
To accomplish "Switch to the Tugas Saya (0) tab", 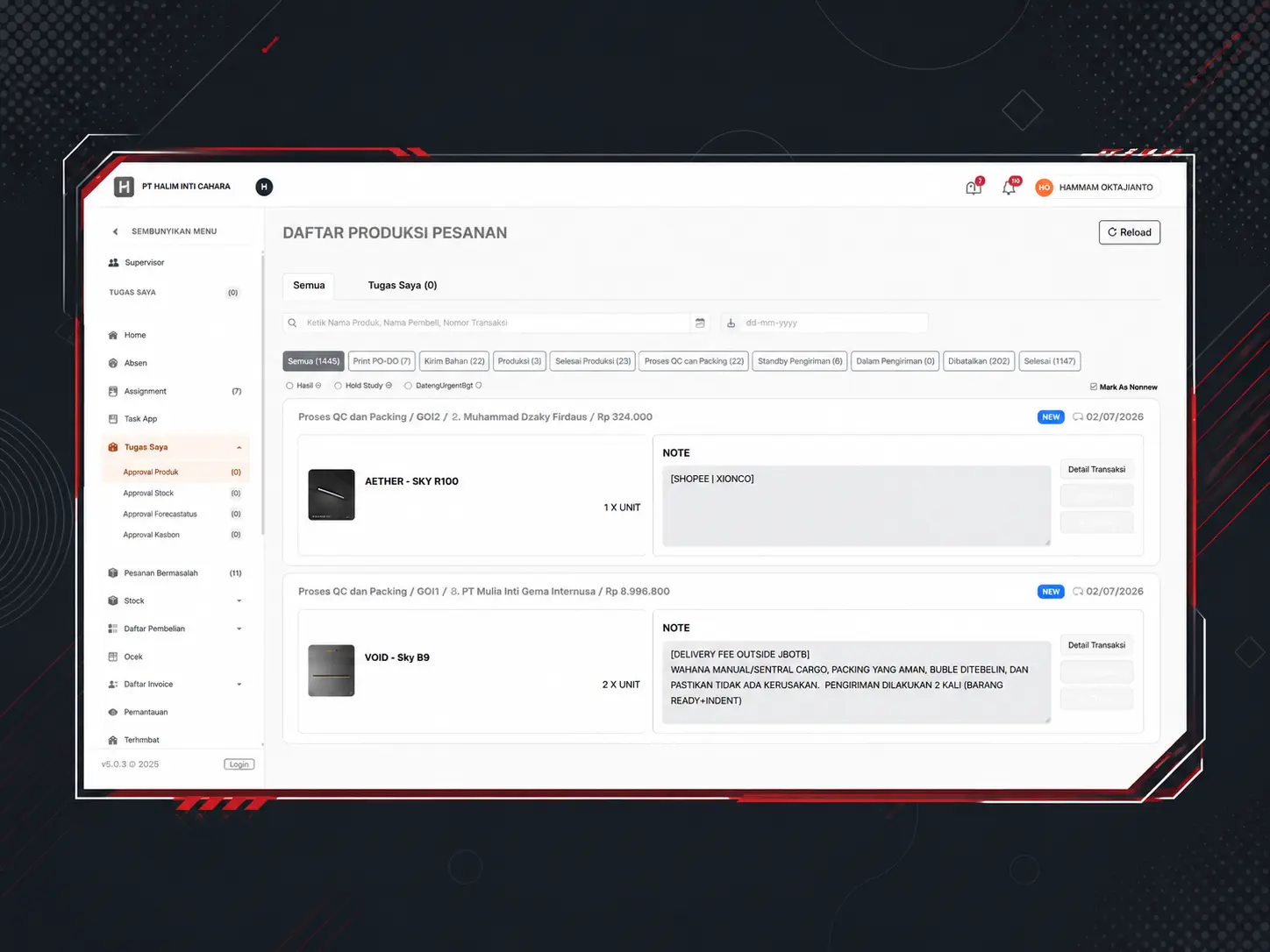I will tap(403, 285).
